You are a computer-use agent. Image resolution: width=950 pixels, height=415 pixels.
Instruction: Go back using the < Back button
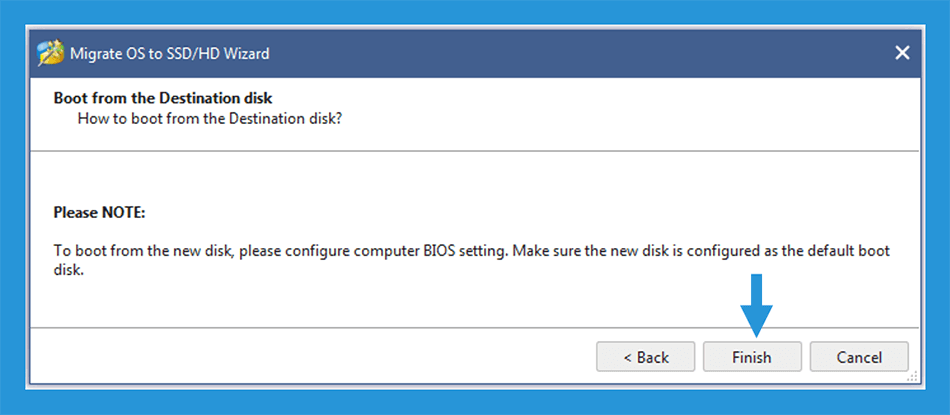point(645,357)
